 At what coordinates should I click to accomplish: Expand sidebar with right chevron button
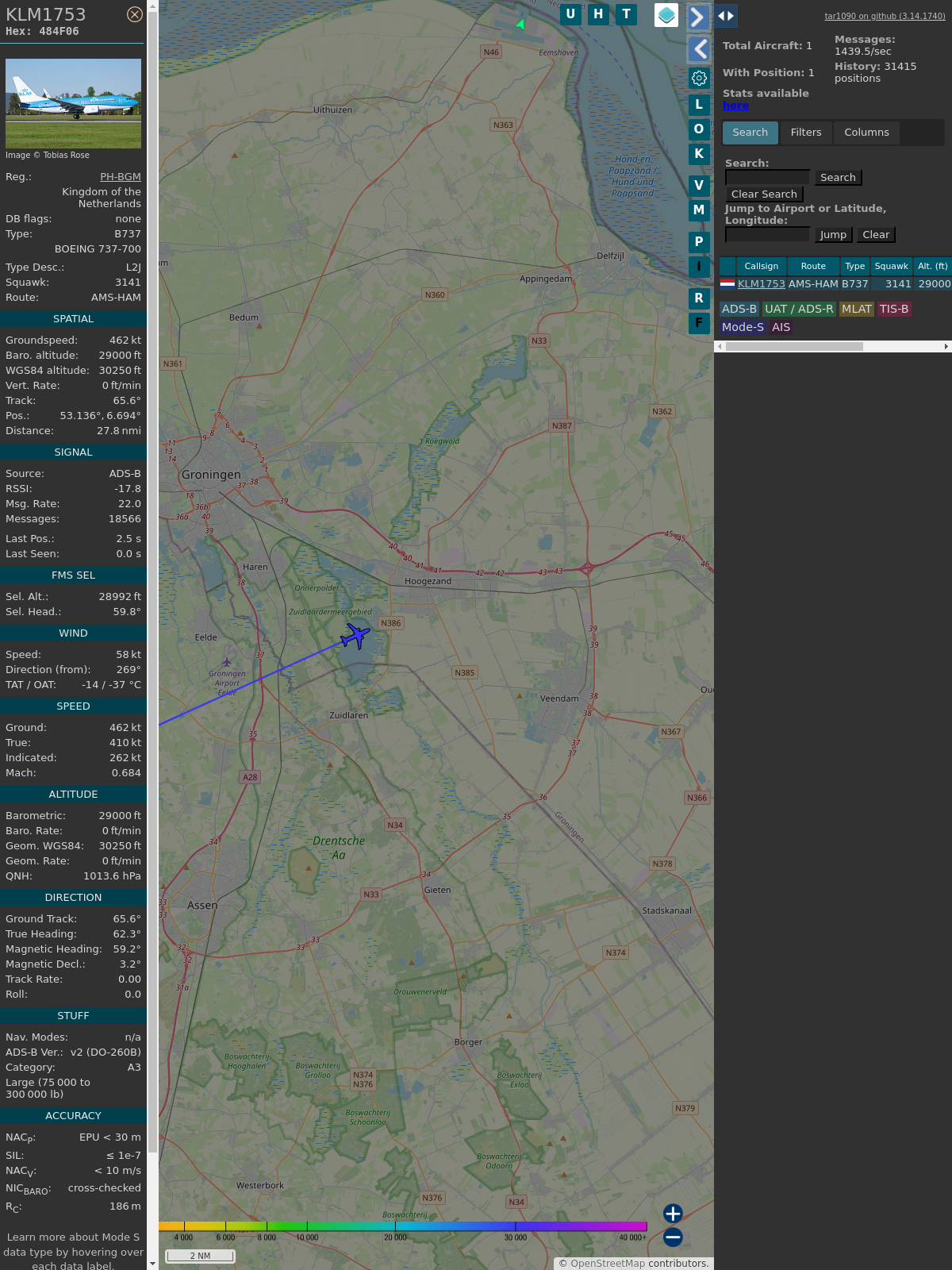(698, 17)
